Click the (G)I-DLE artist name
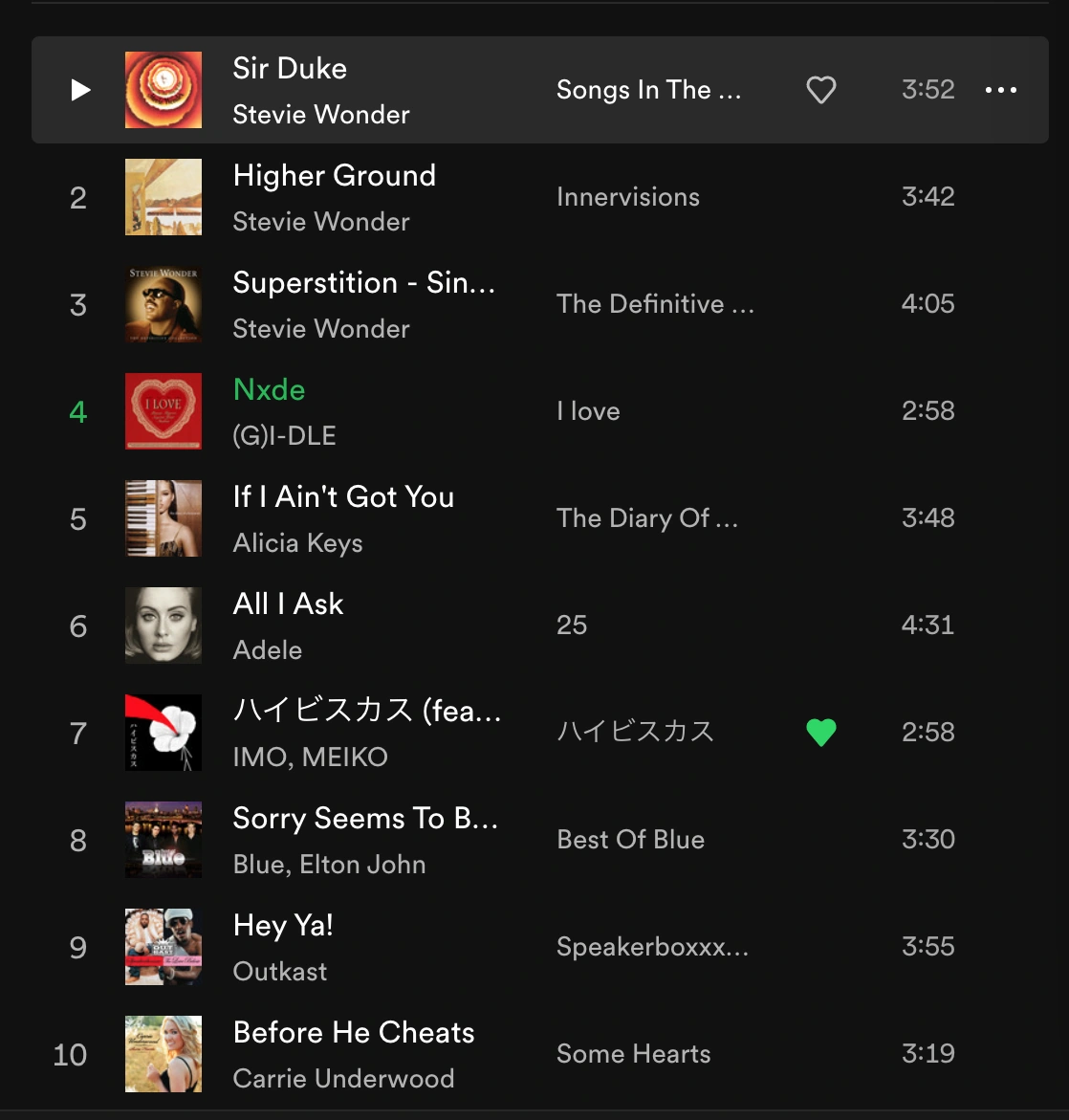The width and height of the screenshot is (1069, 1120). [284, 436]
